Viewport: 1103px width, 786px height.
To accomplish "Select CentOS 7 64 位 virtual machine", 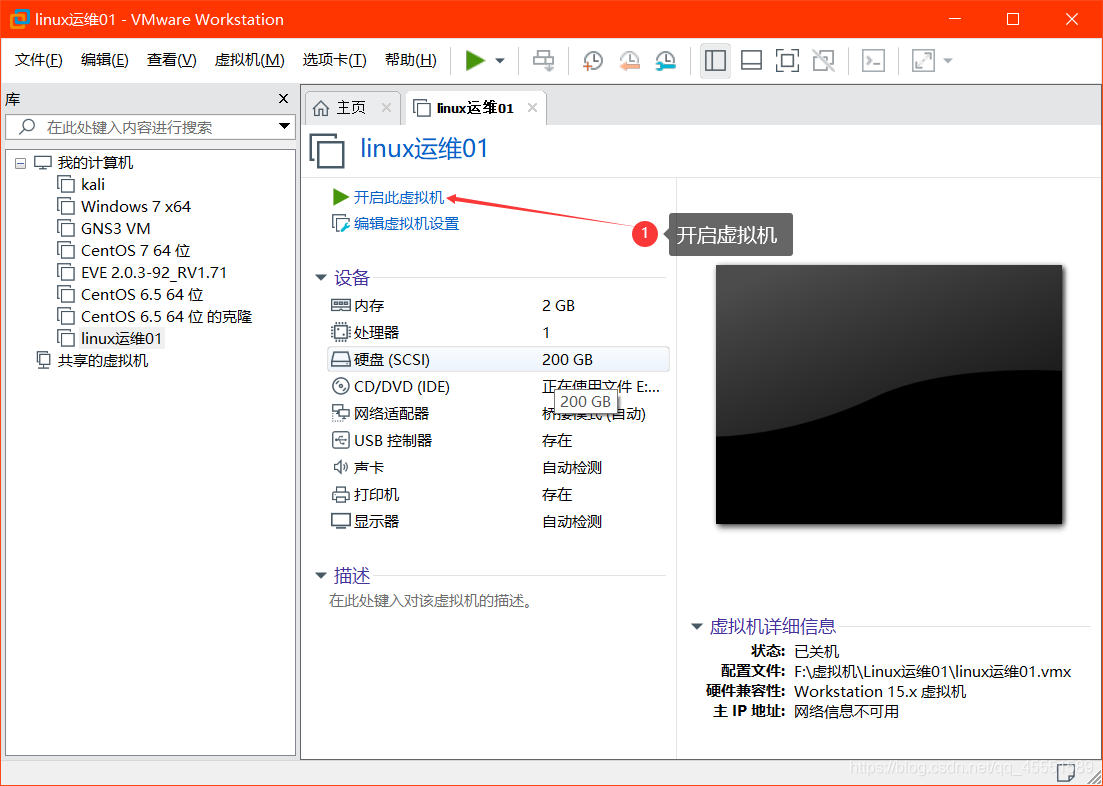I will (x=135, y=251).
